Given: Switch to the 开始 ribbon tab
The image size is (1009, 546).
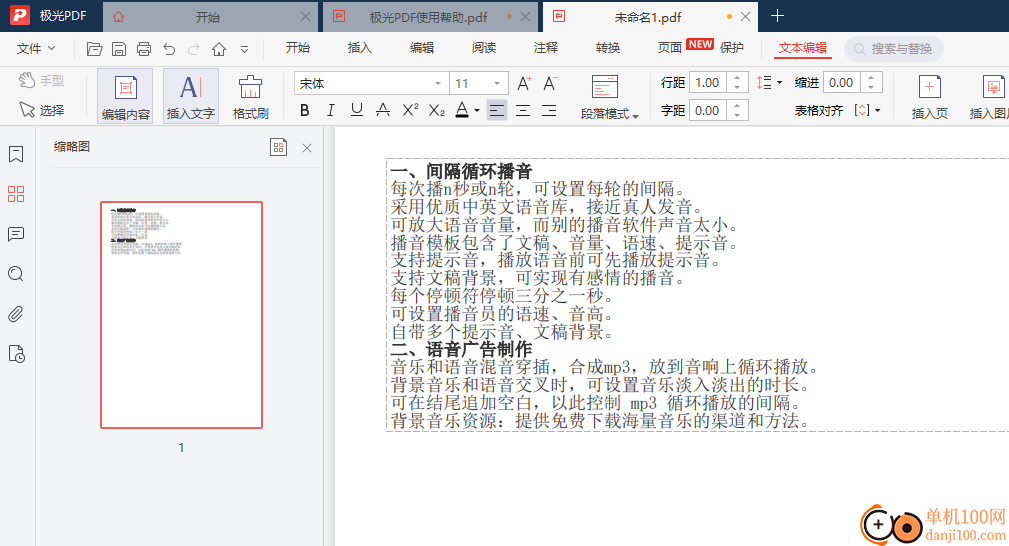Looking at the screenshot, I should click(x=297, y=48).
